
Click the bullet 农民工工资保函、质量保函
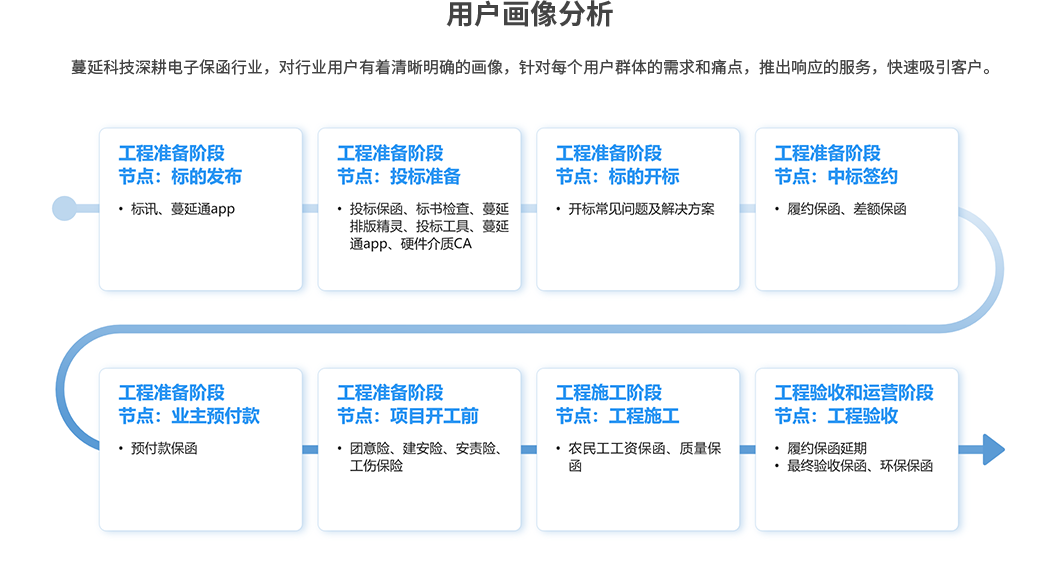tap(645, 457)
